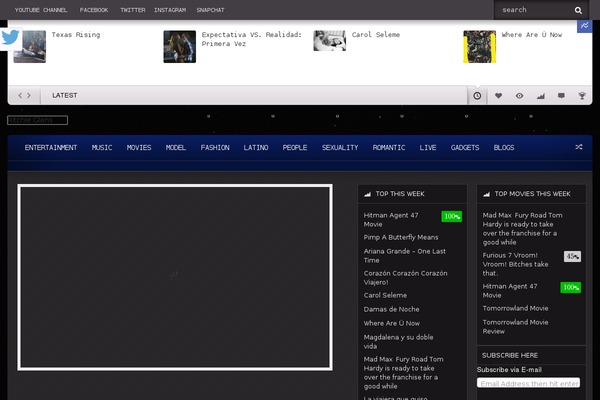Open the Carol Seleme carousel title

(376, 35)
